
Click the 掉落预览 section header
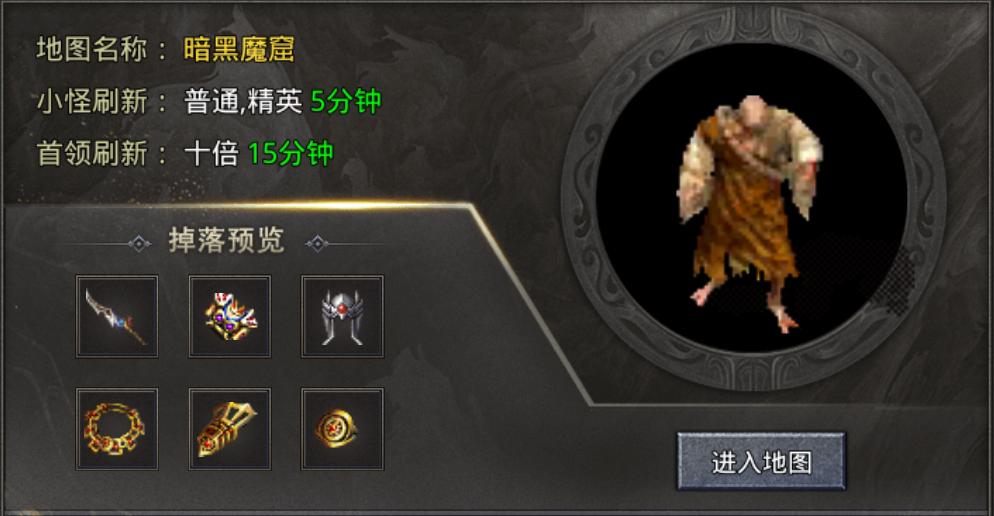226,241
